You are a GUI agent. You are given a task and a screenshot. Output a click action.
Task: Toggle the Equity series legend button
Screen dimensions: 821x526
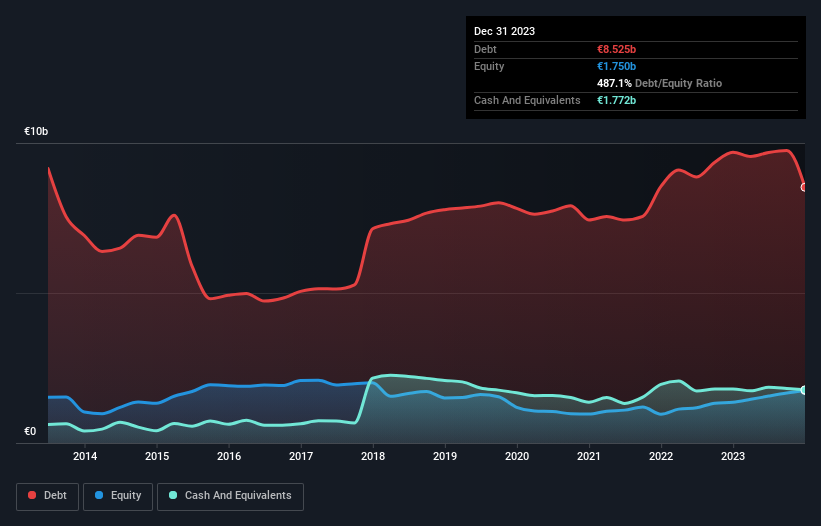[118, 496]
